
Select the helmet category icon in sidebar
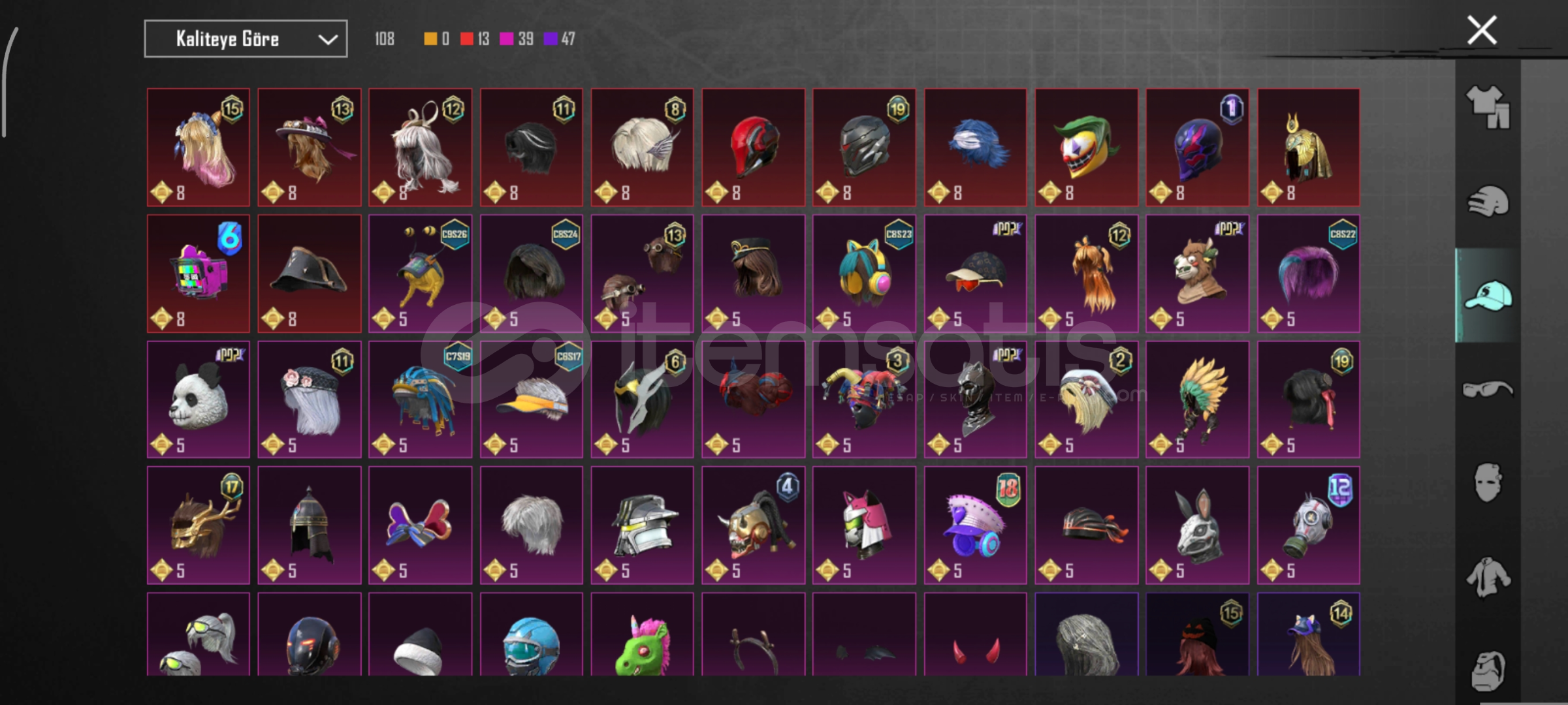tap(1488, 201)
